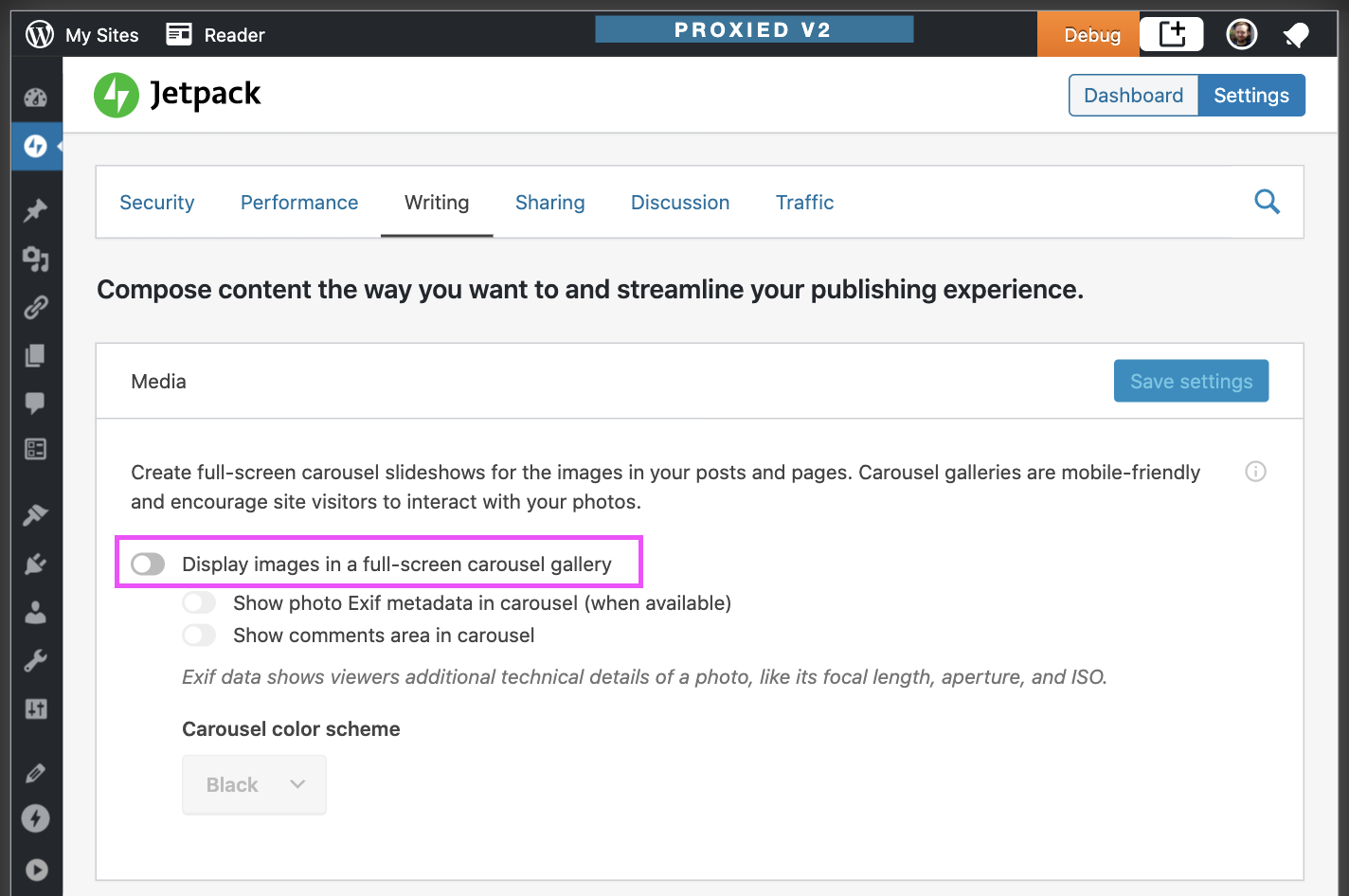The image size is (1349, 896).
Task: Open the My Sites link
Action: (102, 35)
